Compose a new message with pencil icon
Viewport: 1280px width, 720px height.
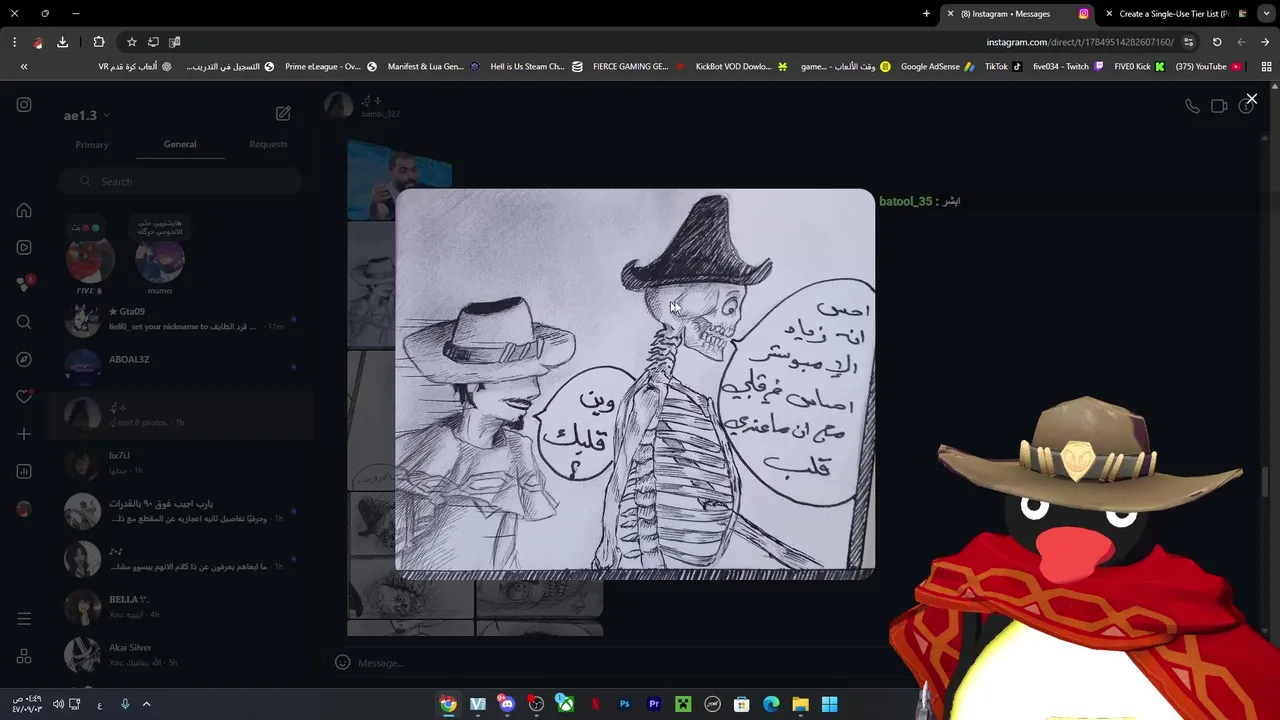pyautogui.click(x=283, y=114)
